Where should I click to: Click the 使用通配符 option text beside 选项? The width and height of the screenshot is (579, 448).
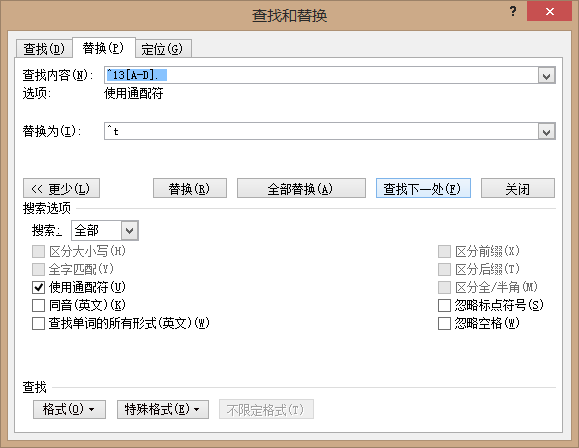[x=134, y=93]
